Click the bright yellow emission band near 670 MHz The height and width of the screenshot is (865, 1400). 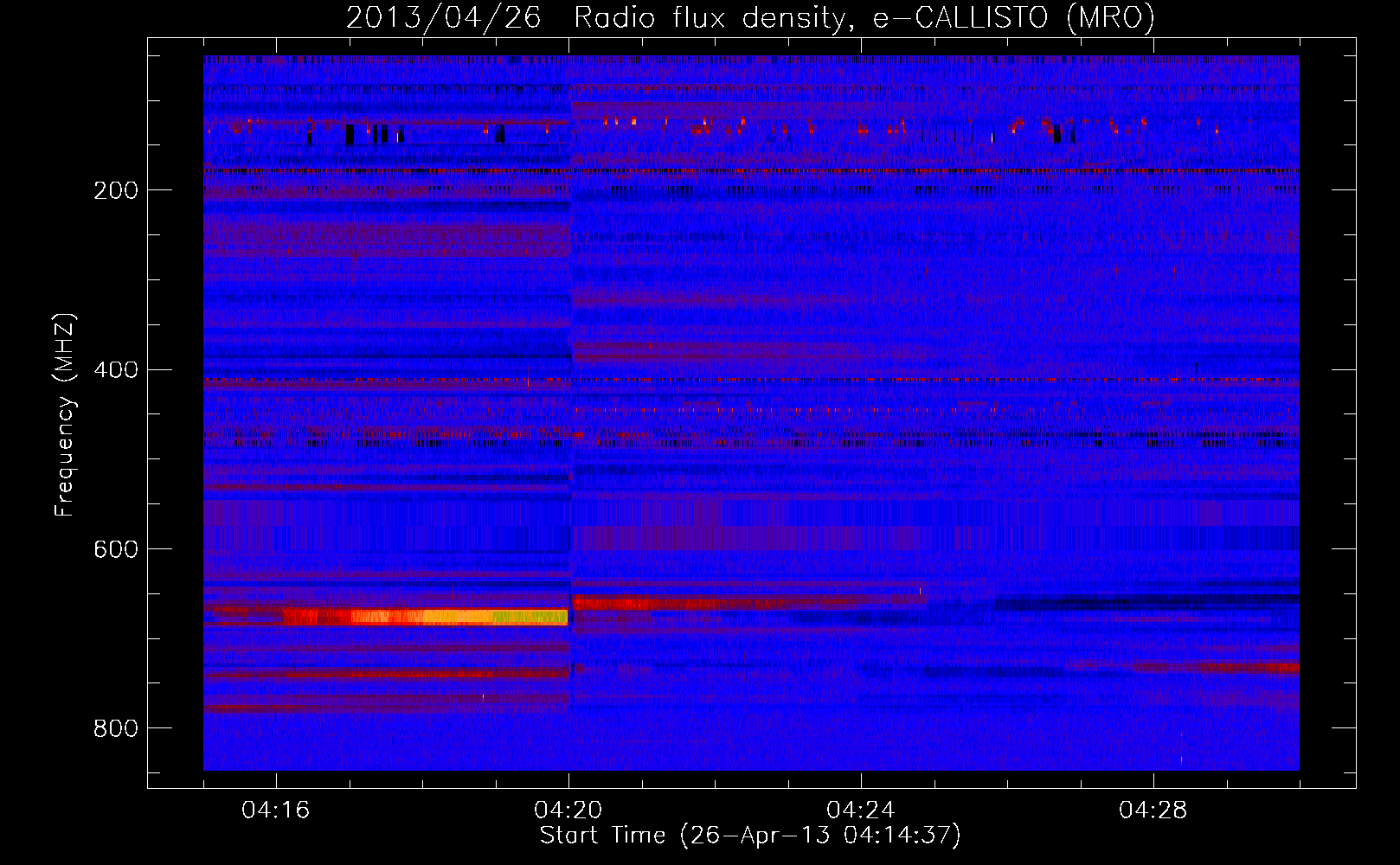424,617
